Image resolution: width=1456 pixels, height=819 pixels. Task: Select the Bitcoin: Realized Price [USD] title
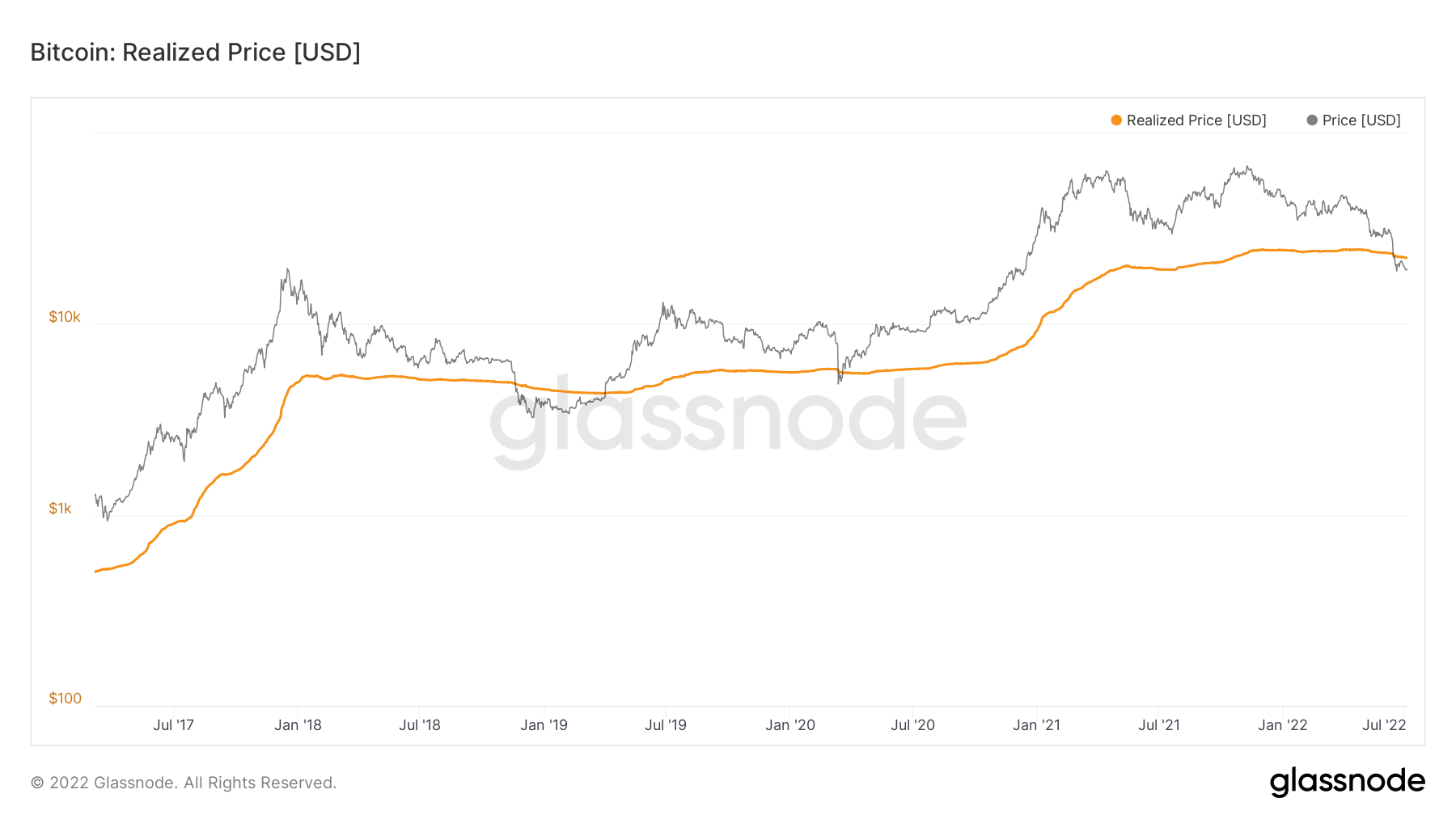[x=195, y=53]
